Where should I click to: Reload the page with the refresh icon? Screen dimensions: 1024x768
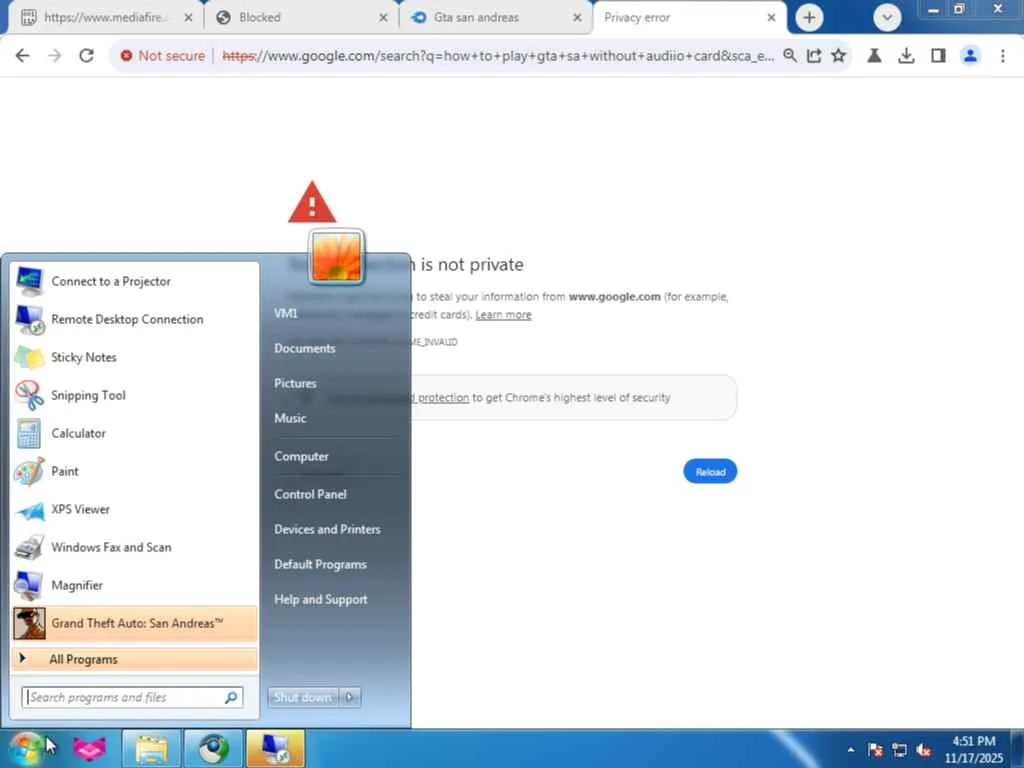coord(86,56)
